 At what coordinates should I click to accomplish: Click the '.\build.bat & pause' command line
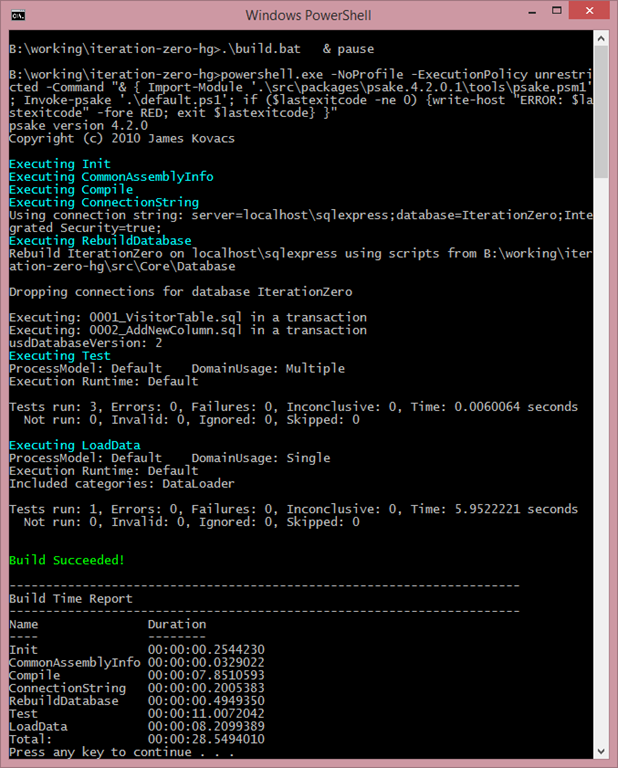(x=191, y=49)
